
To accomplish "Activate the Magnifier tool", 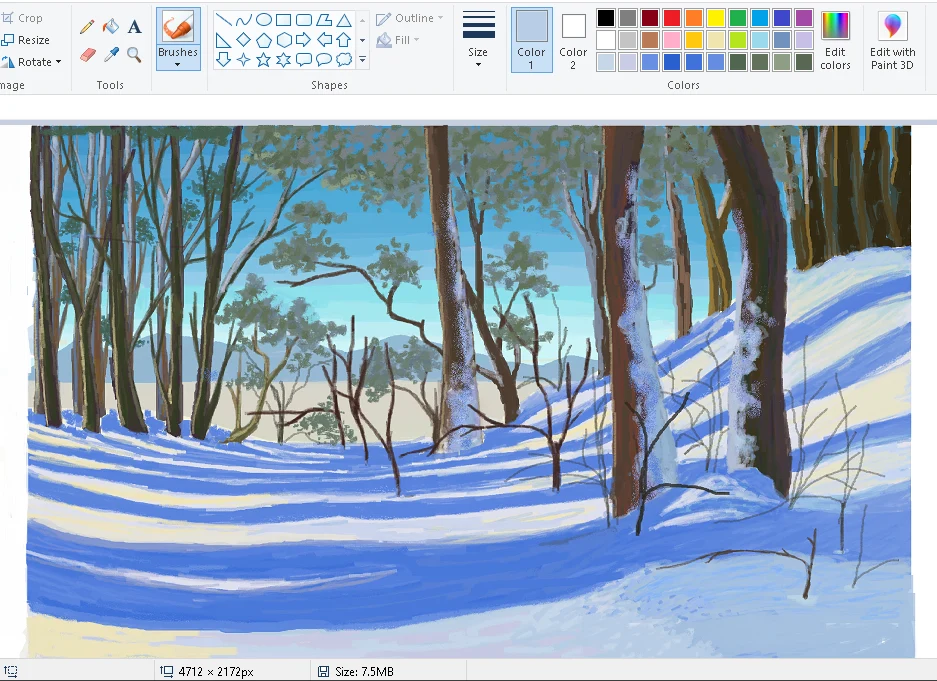I will pyautogui.click(x=134, y=54).
